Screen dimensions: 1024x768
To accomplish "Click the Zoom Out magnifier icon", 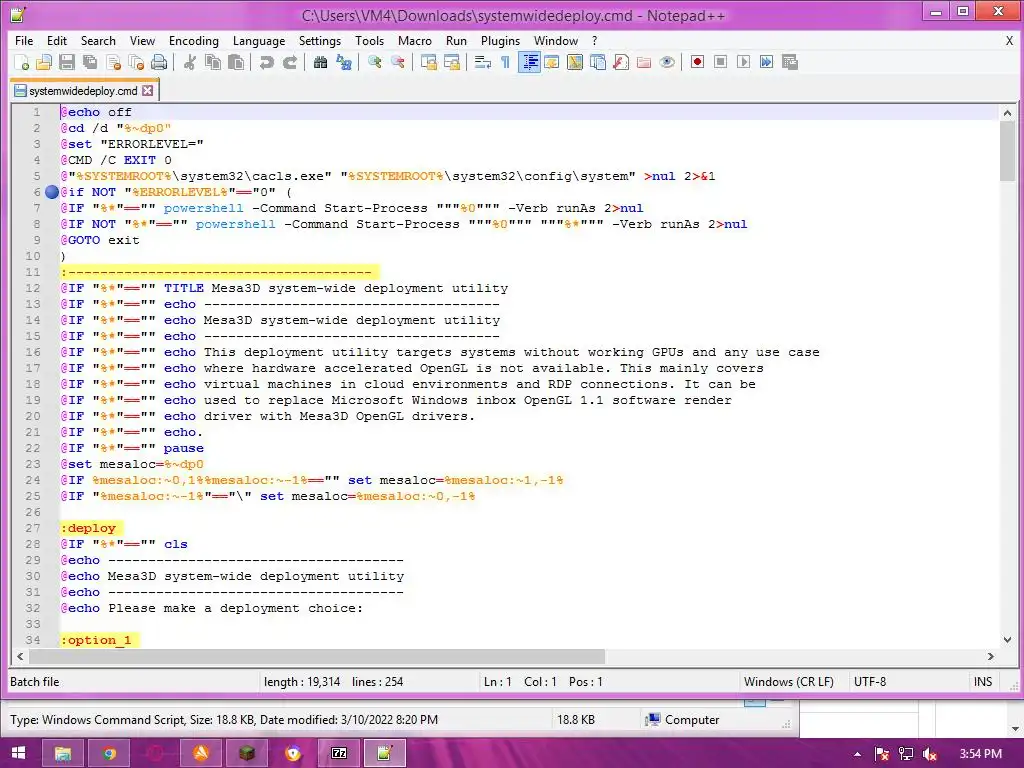I will pyautogui.click(x=398, y=62).
